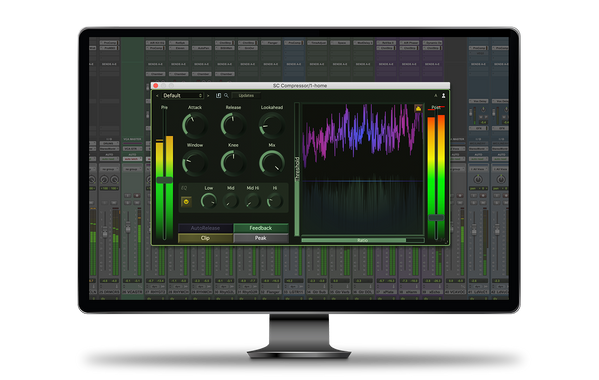Click the Updates button

click(246, 95)
